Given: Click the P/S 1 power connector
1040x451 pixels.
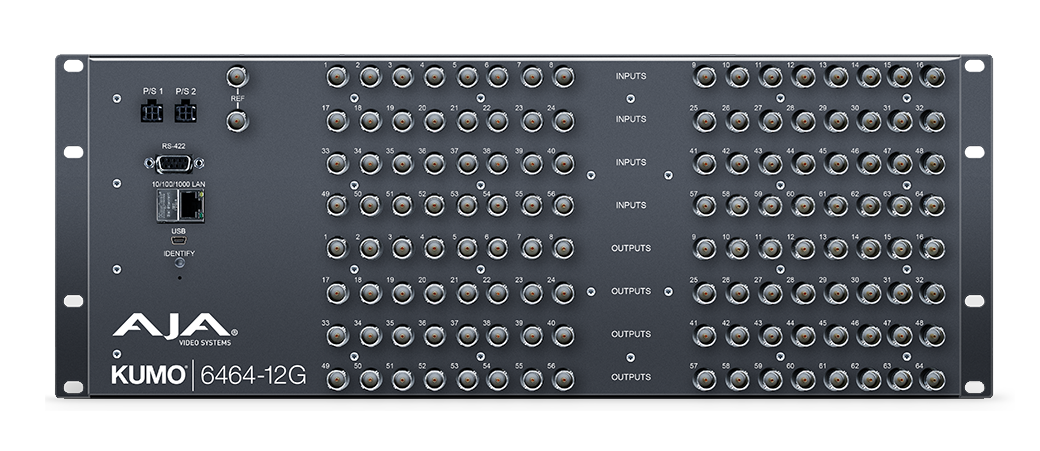Looking at the screenshot, I should pos(151,111).
